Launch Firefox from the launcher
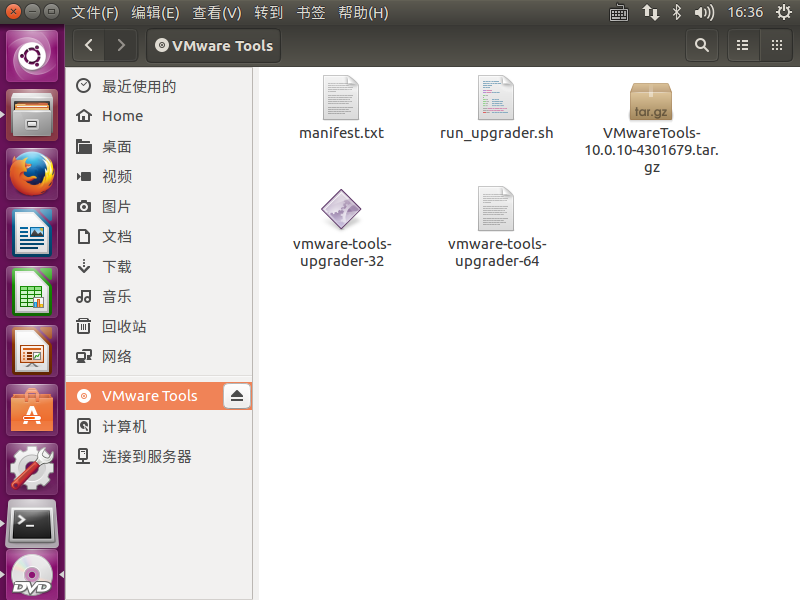This screenshot has height=600, width=800. pyautogui.click(x=32, y=174)
